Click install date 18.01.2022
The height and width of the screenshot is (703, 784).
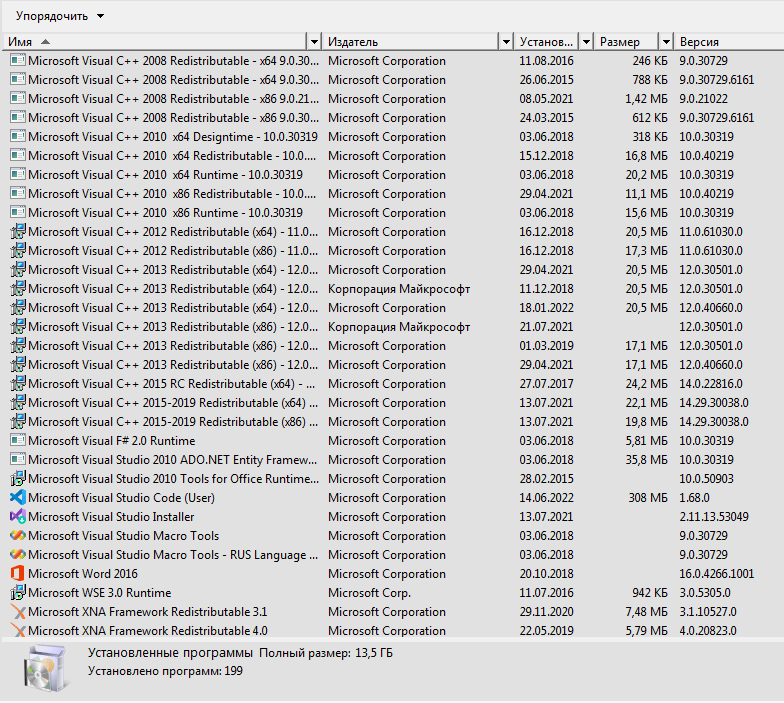point(546,308)
